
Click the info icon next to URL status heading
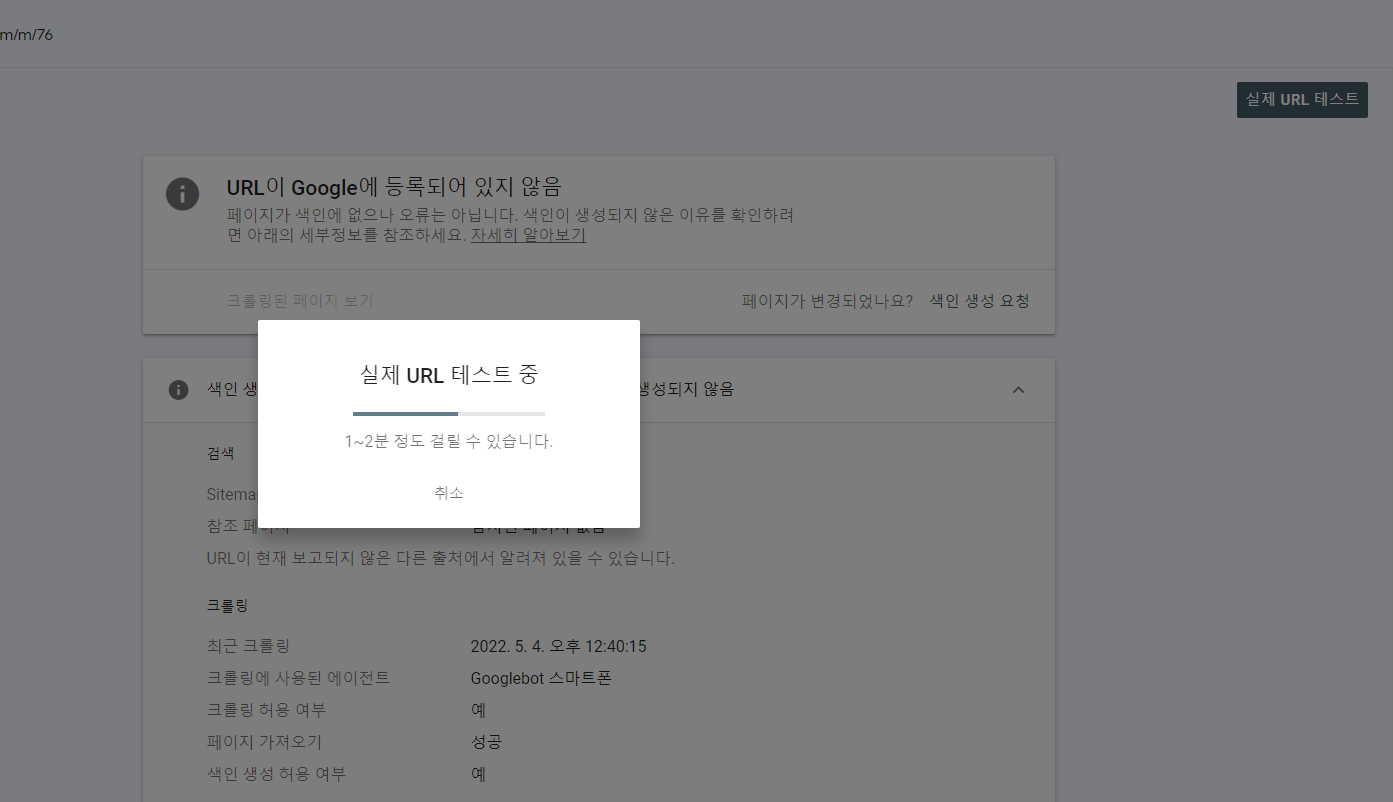[182, 193]
